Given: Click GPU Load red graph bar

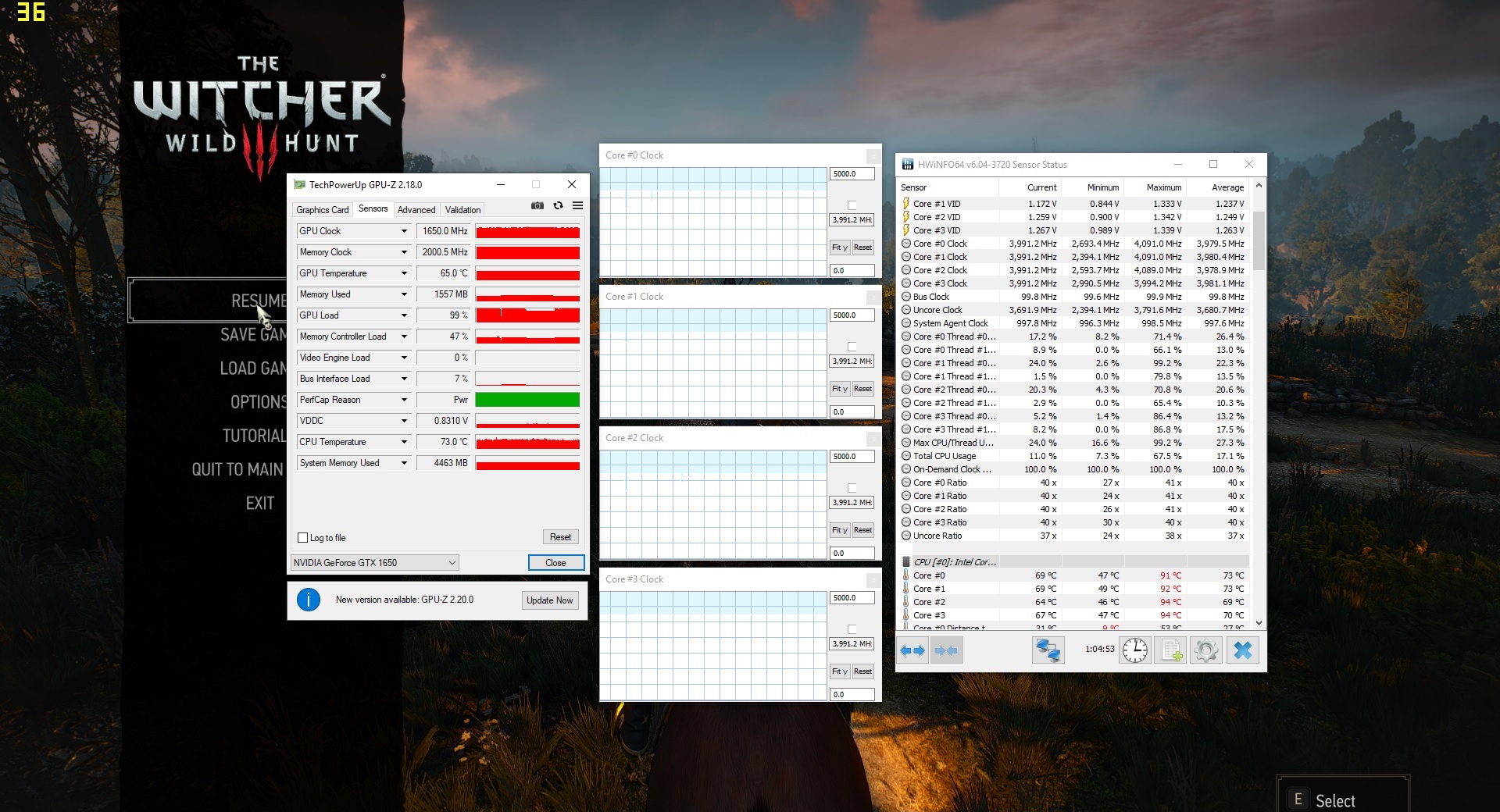Looking at the screenshot, I should pos(527,315).
